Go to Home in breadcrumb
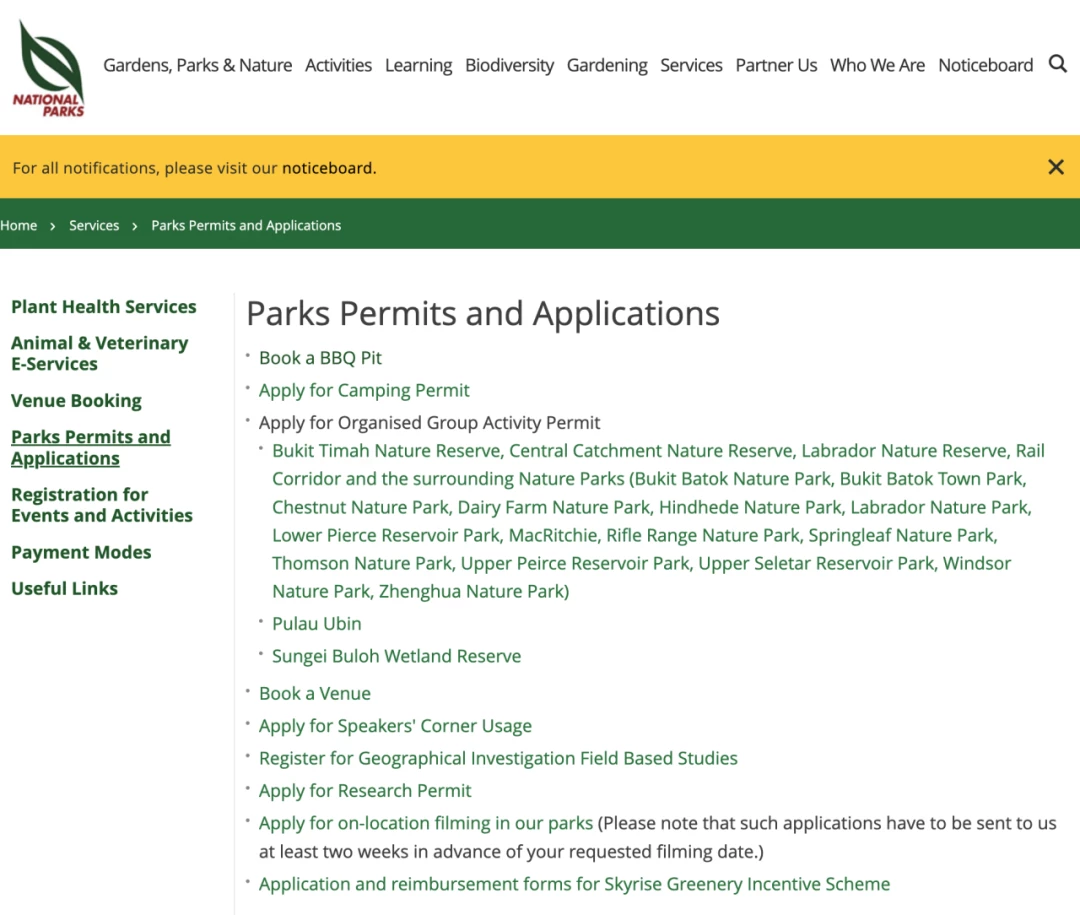Screen dimensions: 1080x915 pyautogui.click(x=19, y=225)
